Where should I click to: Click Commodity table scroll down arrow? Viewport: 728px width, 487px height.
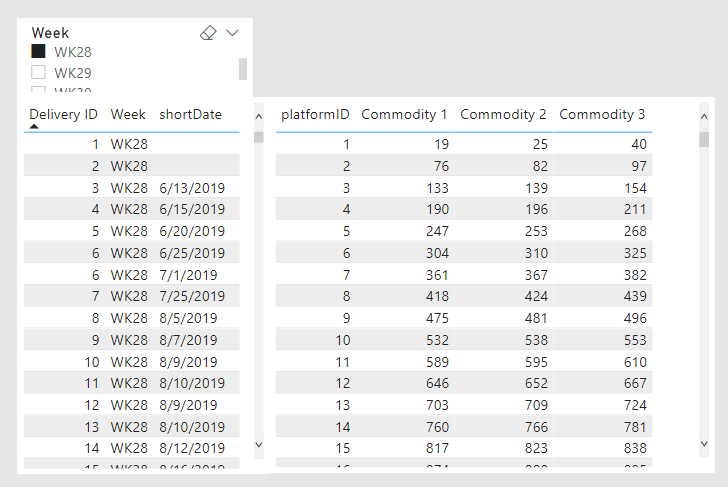click(704, 444)
